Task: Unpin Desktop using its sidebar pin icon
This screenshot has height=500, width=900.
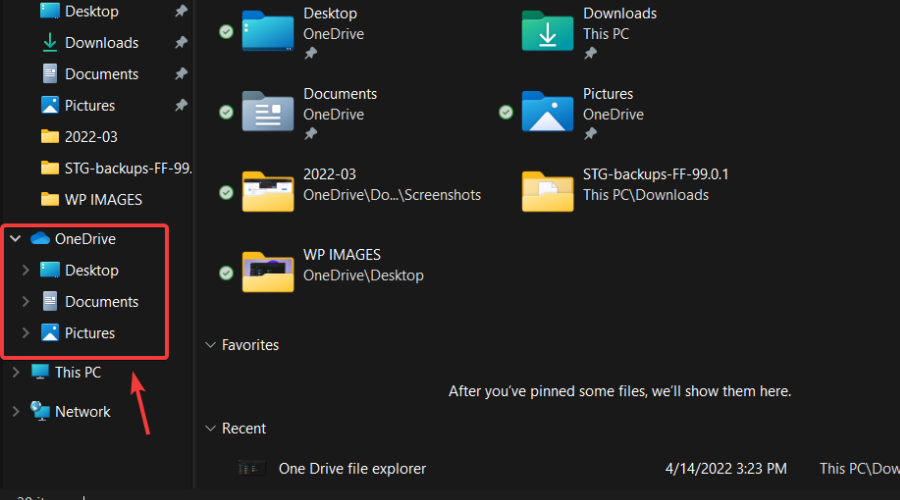Action: tap(181, 11)
